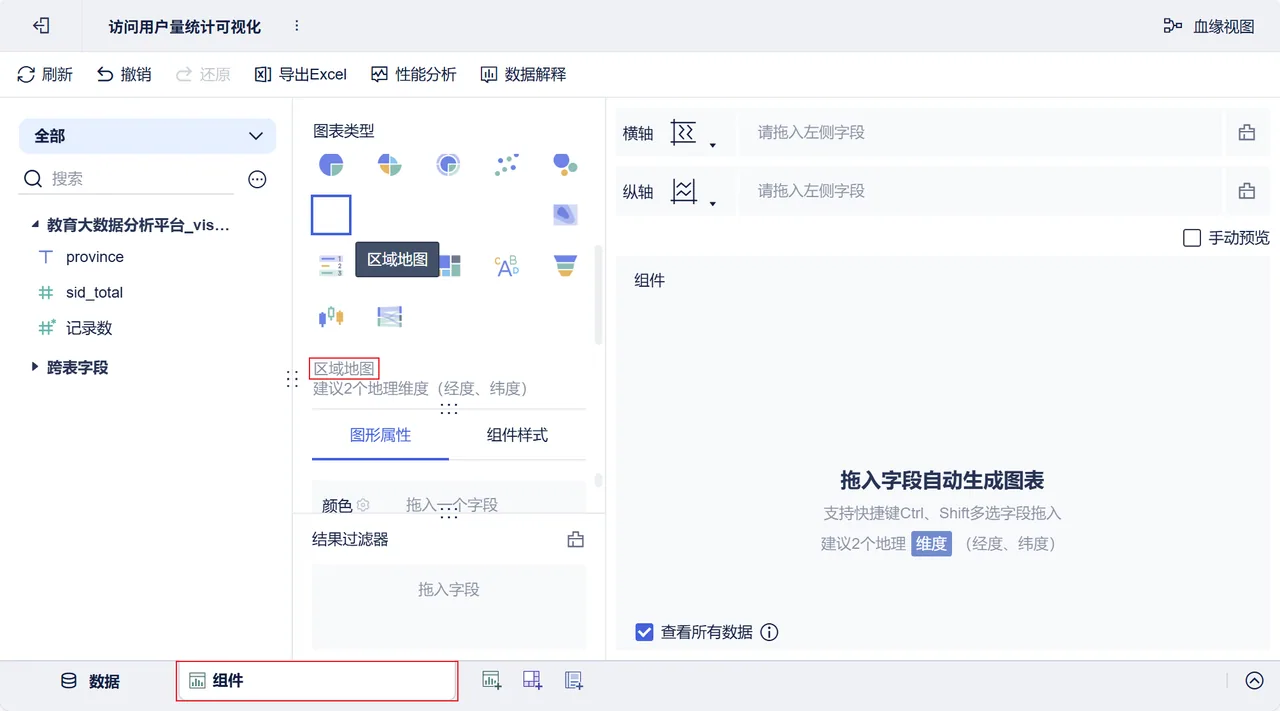This screenshot has width=1280, height=711.
Task: Choose the scatter plot chart type
Action: pyautogui.click(x=507, y=164)
